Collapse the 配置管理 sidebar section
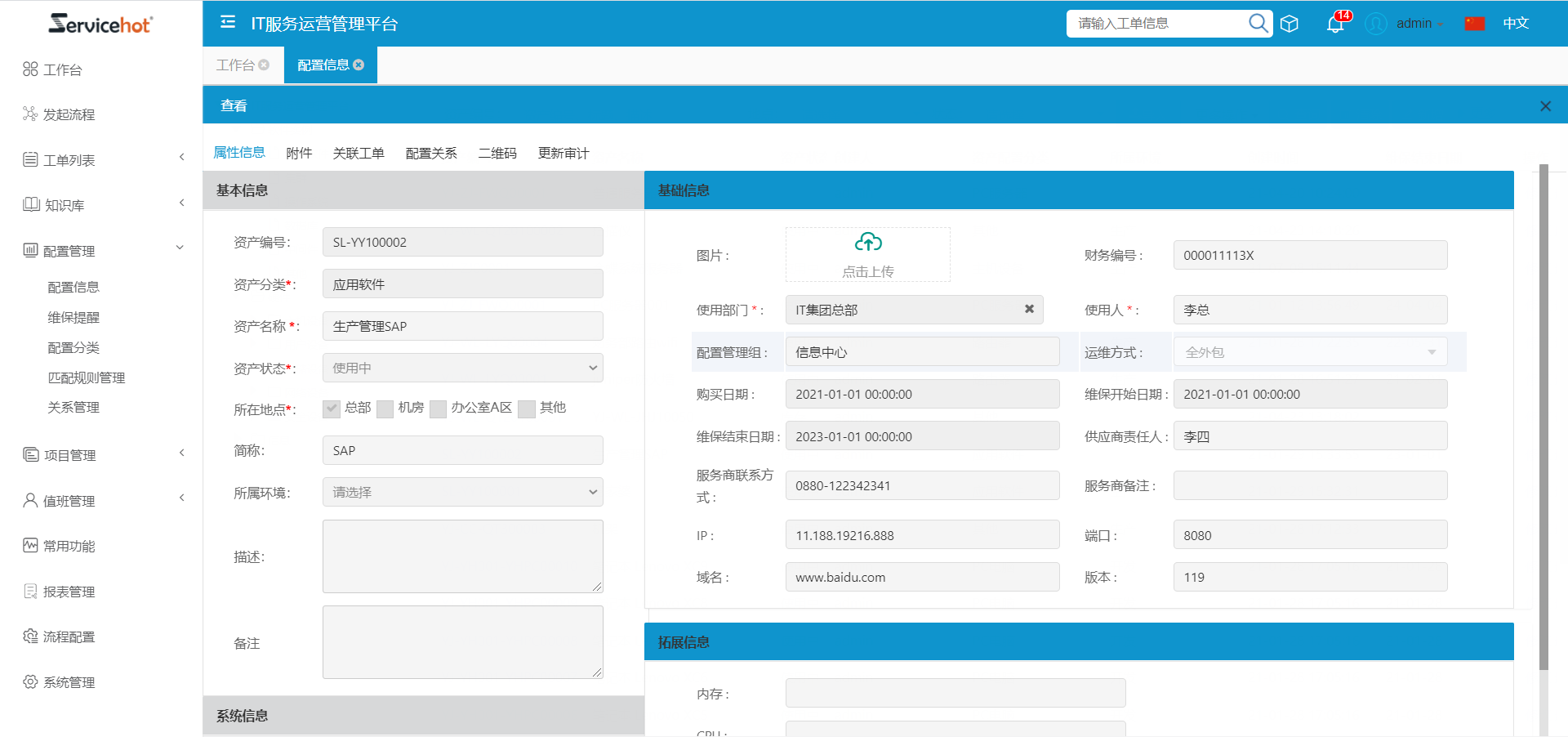Viewport: 1568px width, 737px height. [179, 247]
